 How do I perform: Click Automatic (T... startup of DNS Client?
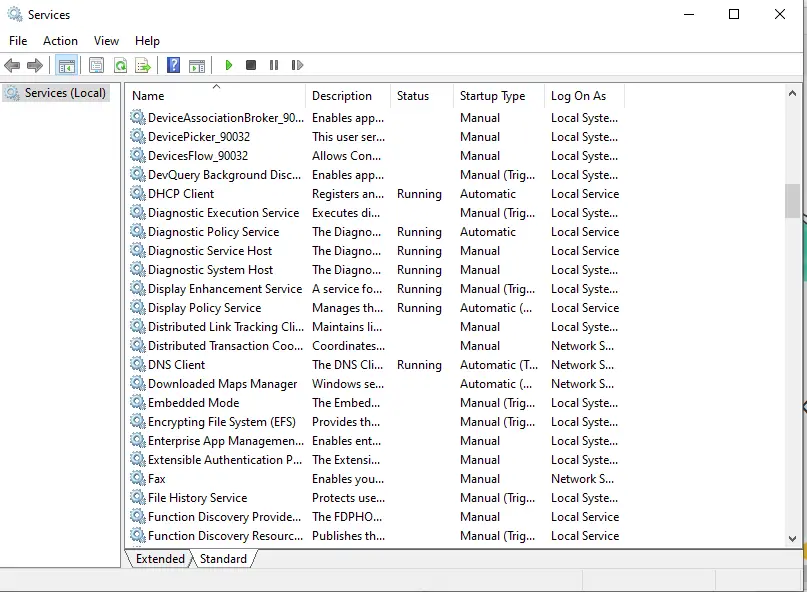499,365
